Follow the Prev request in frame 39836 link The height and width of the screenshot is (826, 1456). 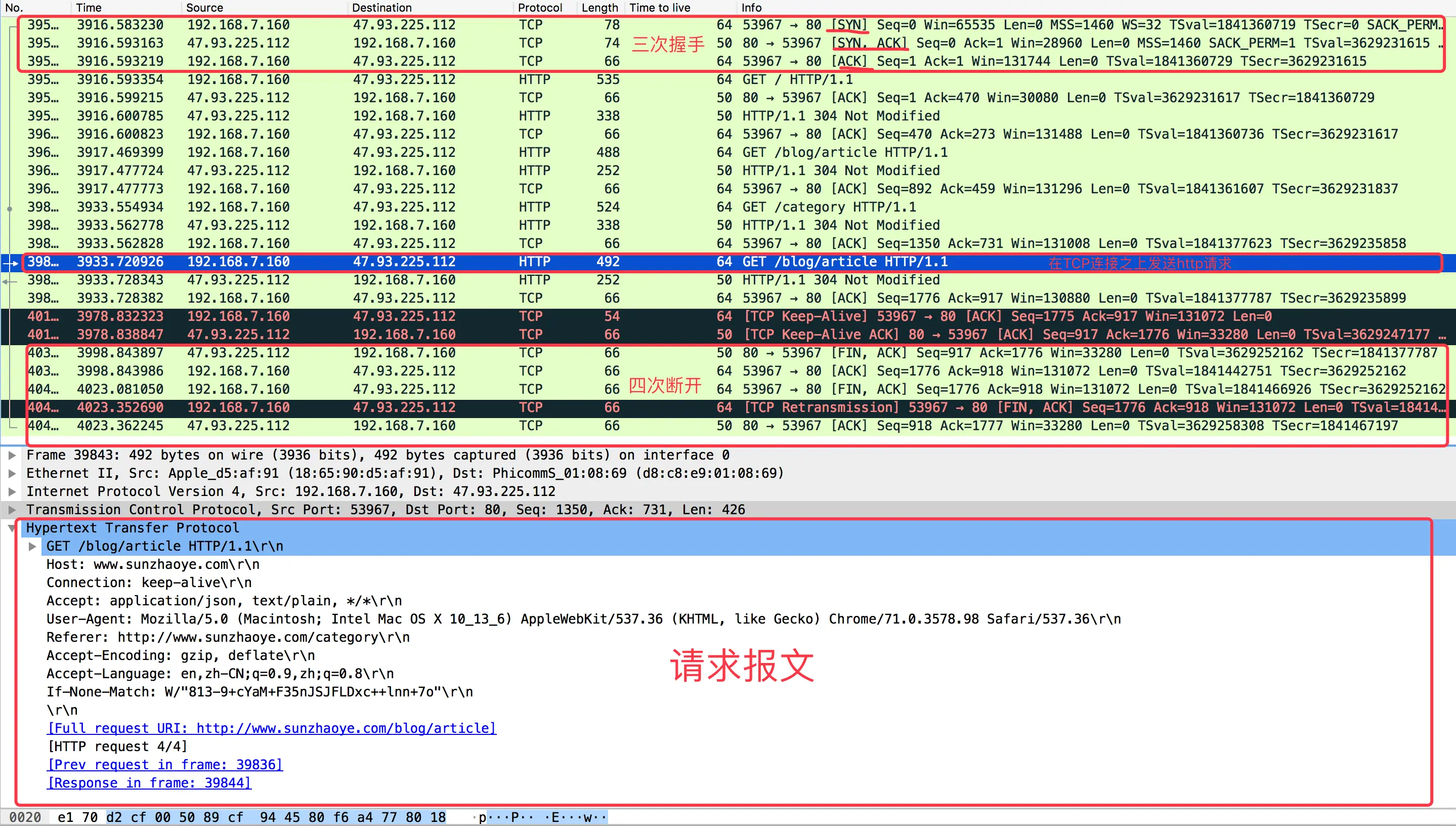(x=164, y=764)
